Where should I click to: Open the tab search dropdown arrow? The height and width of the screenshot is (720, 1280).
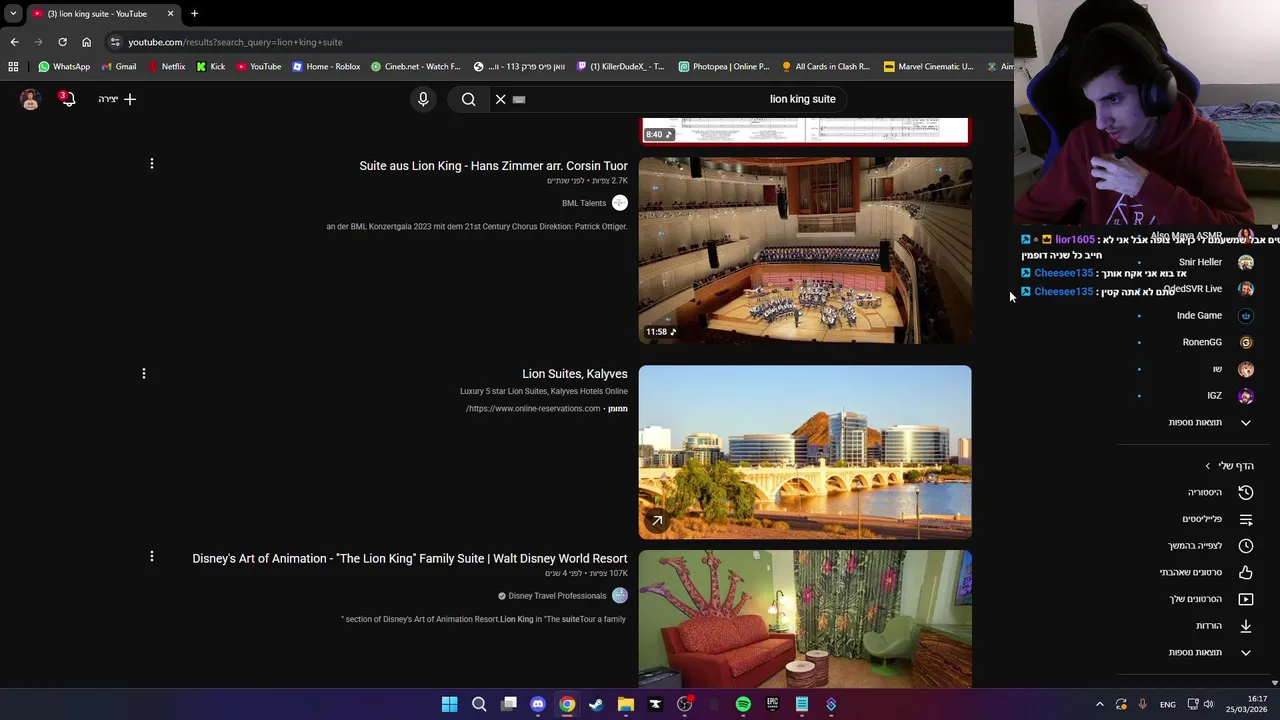pyautogui.click(x=13, y=13)
